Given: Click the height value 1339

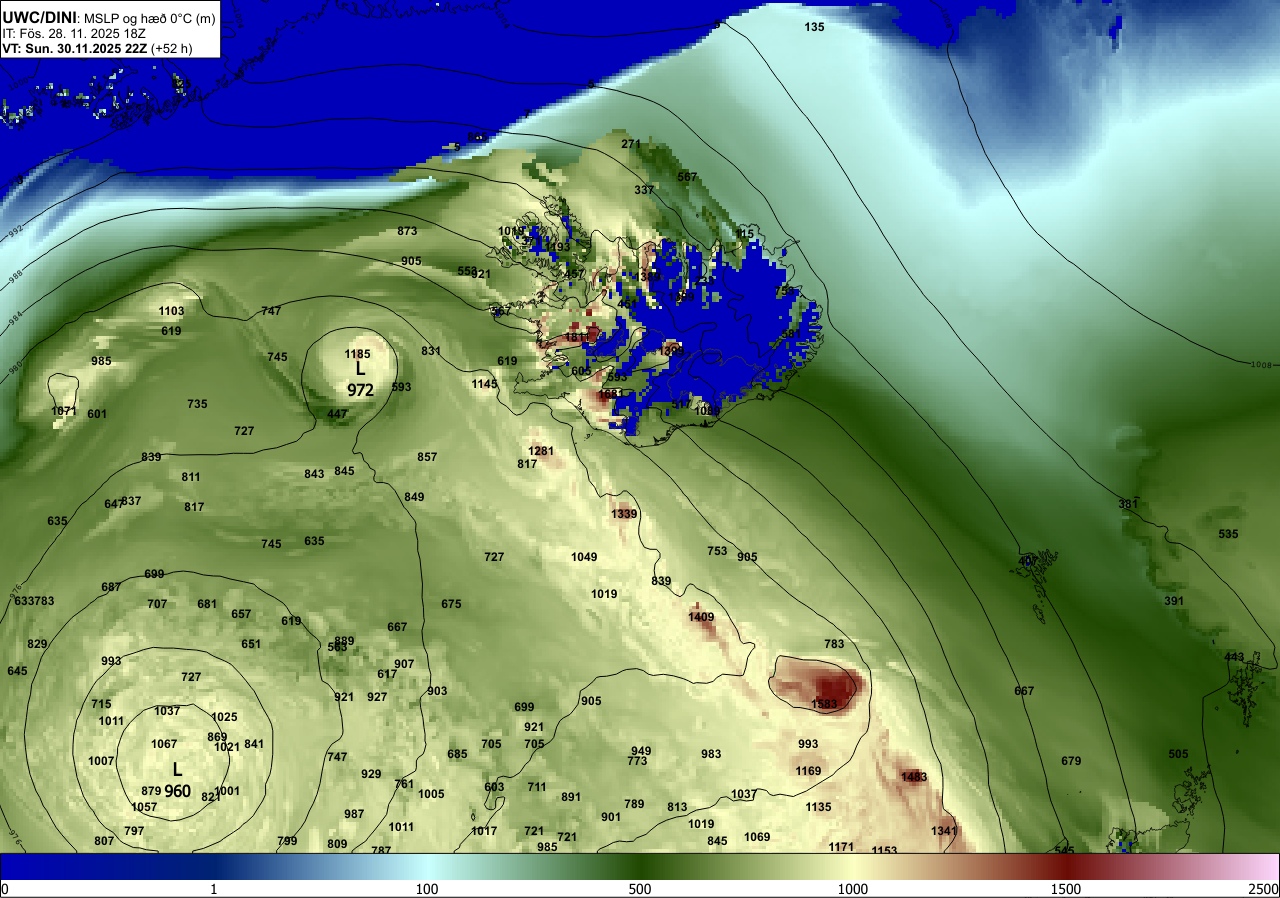Looking at the screenshot, I should (624, 513).
